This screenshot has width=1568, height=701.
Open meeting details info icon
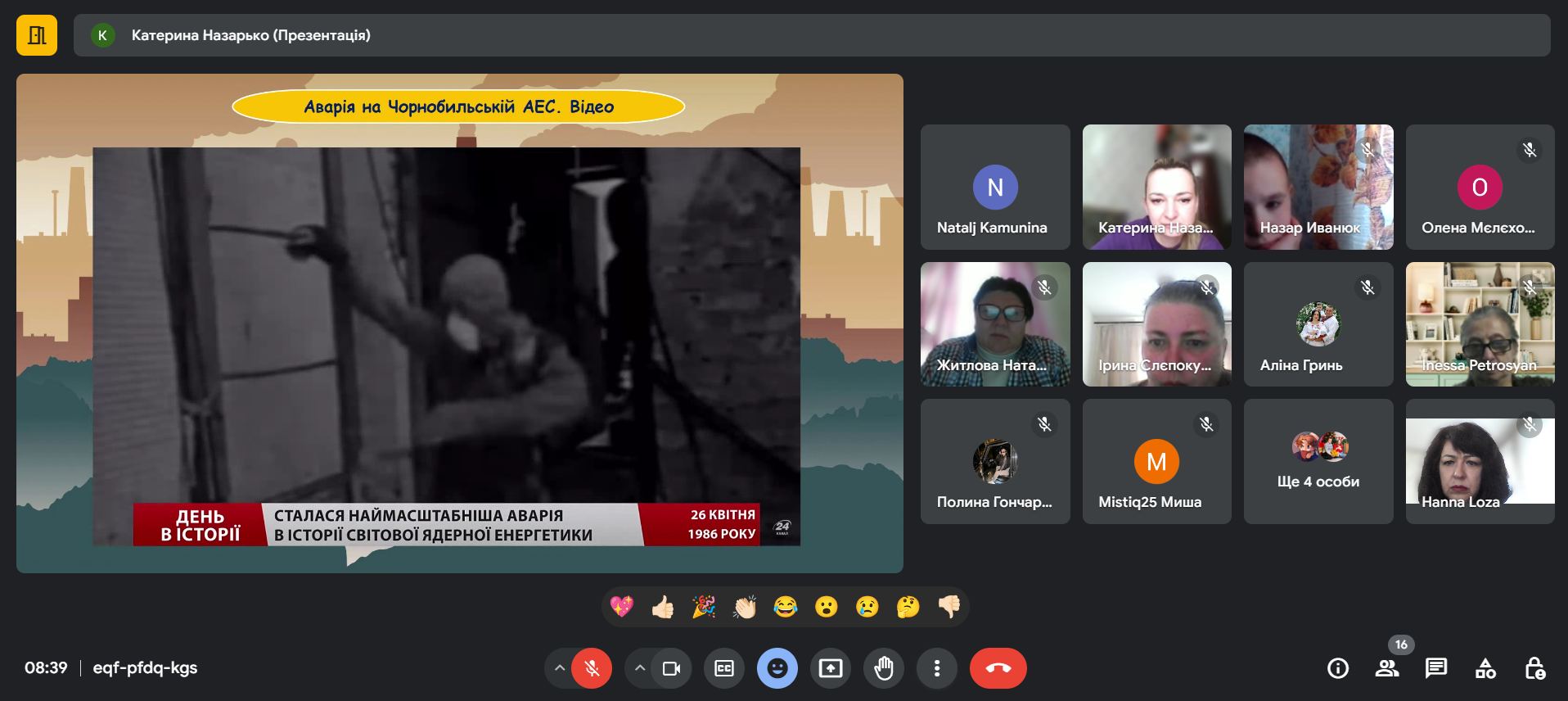1338,668
